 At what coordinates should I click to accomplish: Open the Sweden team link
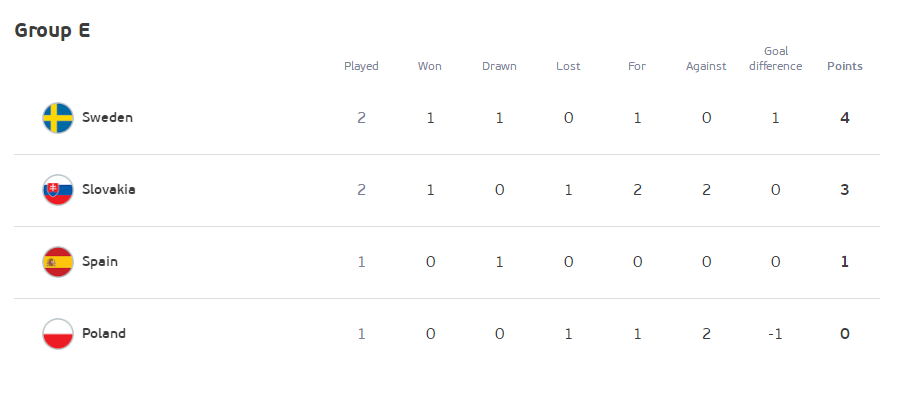tap(107, 118)
